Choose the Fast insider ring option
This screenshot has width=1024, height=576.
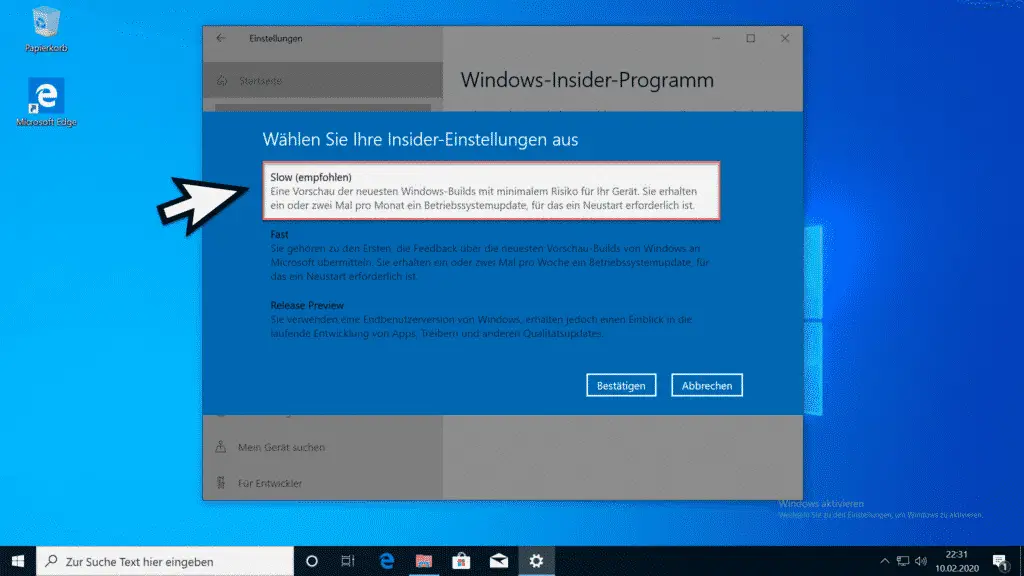(490, 255)
